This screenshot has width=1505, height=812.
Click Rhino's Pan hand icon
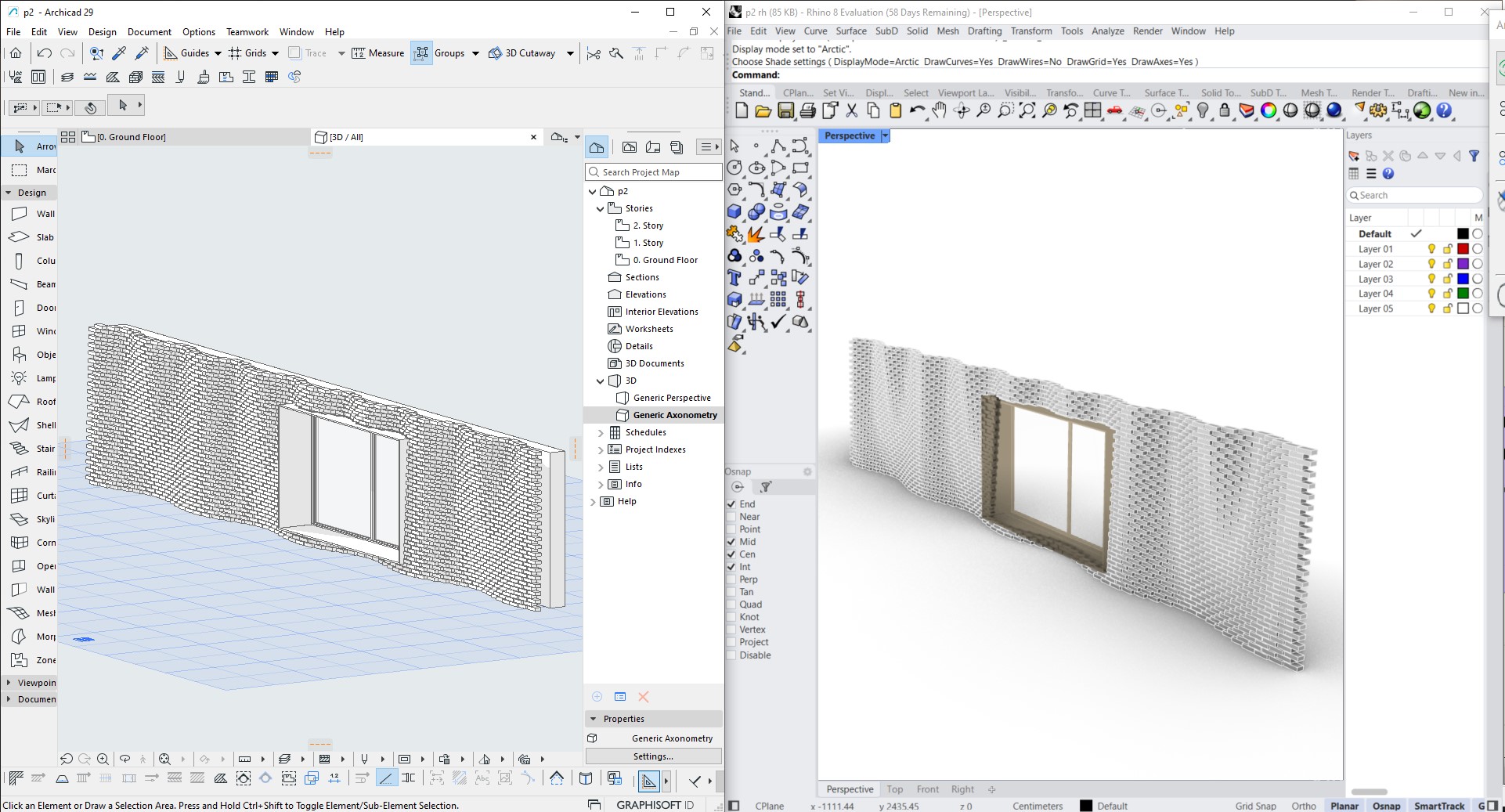[939, 111]
